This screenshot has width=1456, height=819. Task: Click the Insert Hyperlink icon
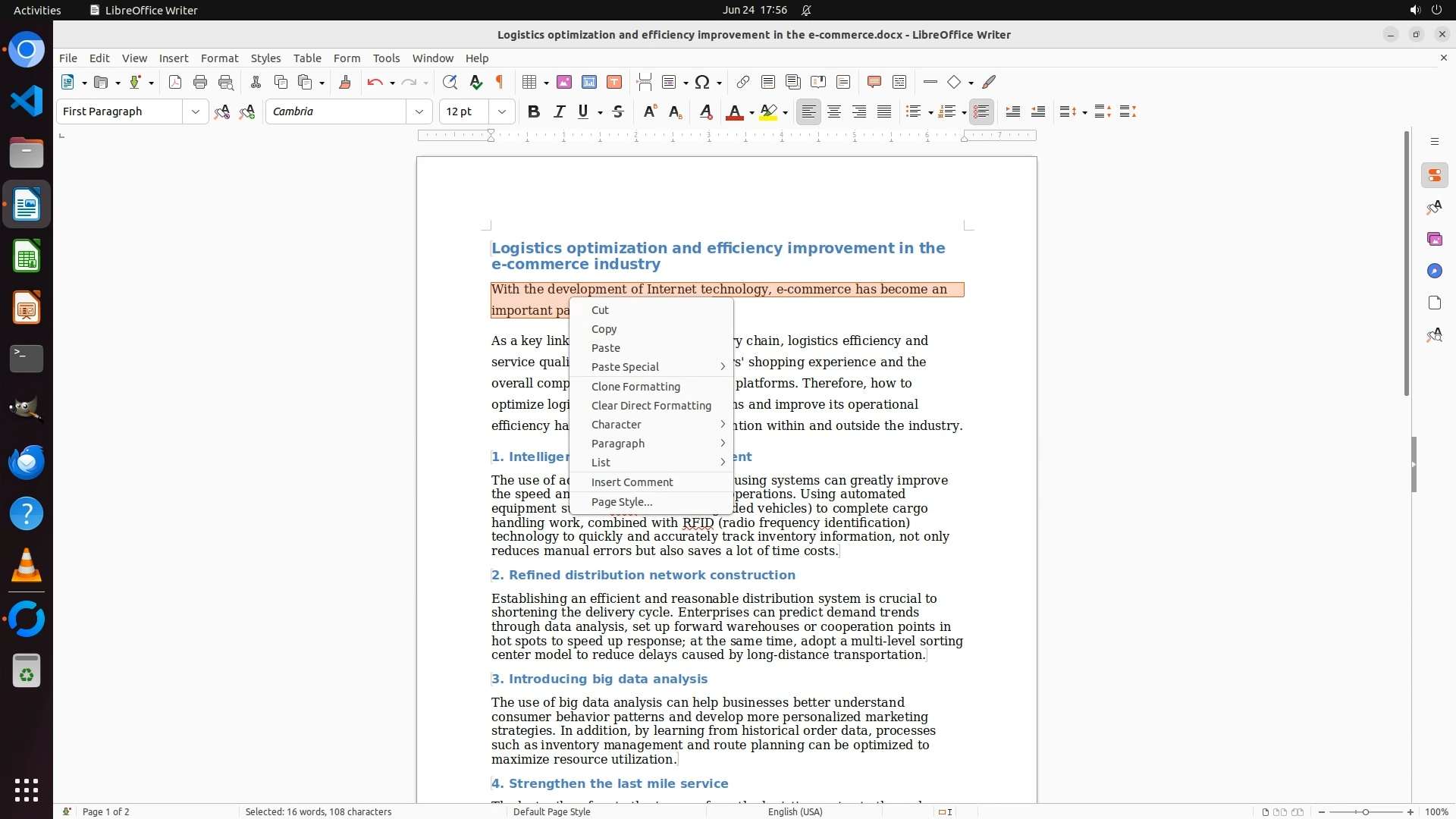point(743,83)
